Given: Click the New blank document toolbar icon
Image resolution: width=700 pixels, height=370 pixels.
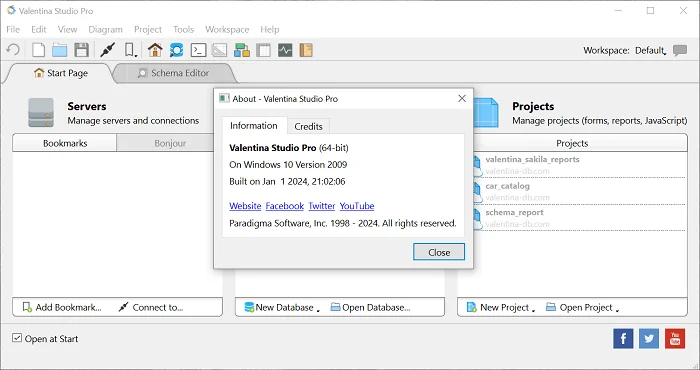Looking at the screenshot, I should coord(38,50).
